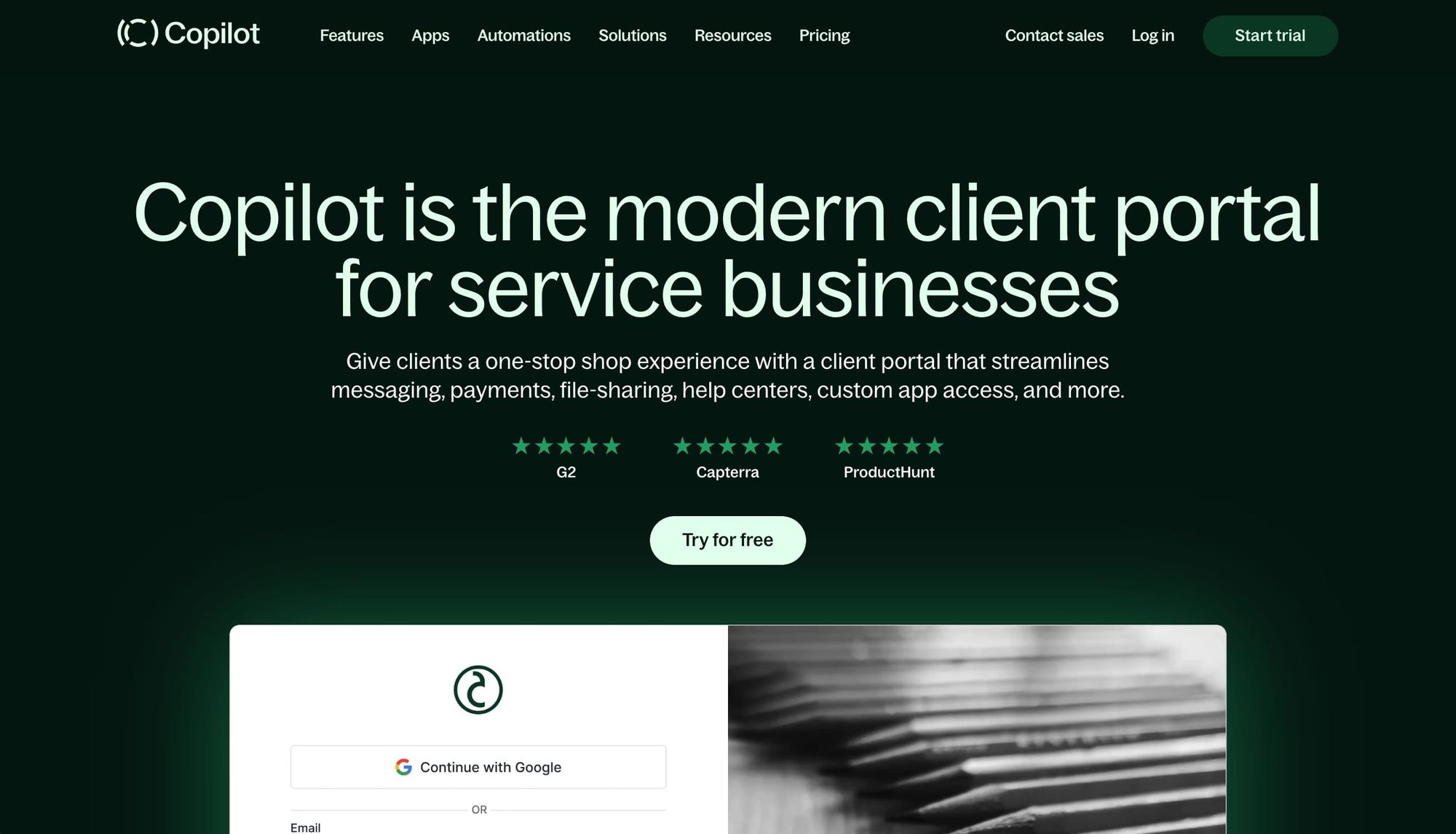Click the Resources menu item
Viewport: 1456px width, 834px height.
coord(733,36)
